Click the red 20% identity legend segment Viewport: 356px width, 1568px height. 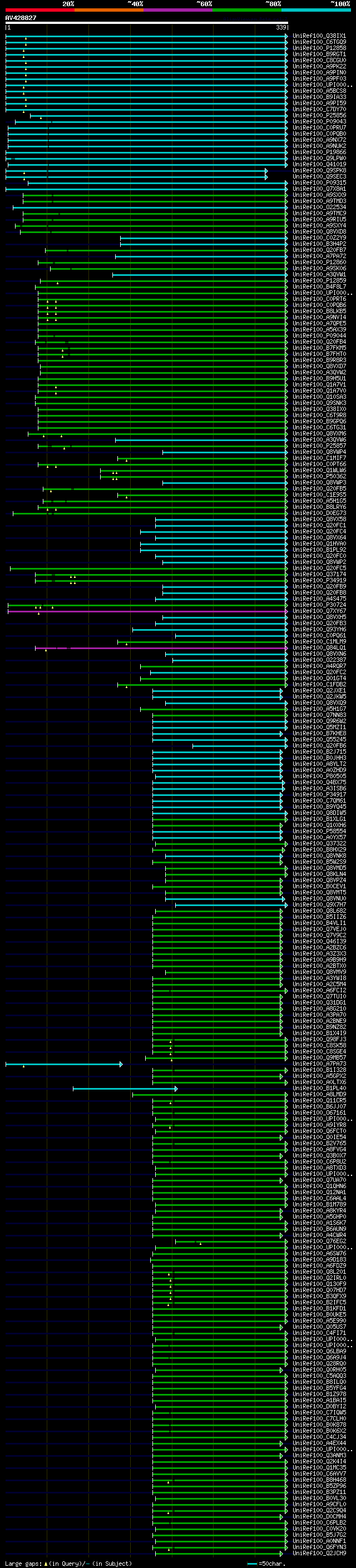pyautogui.click(x=39, y=10)
